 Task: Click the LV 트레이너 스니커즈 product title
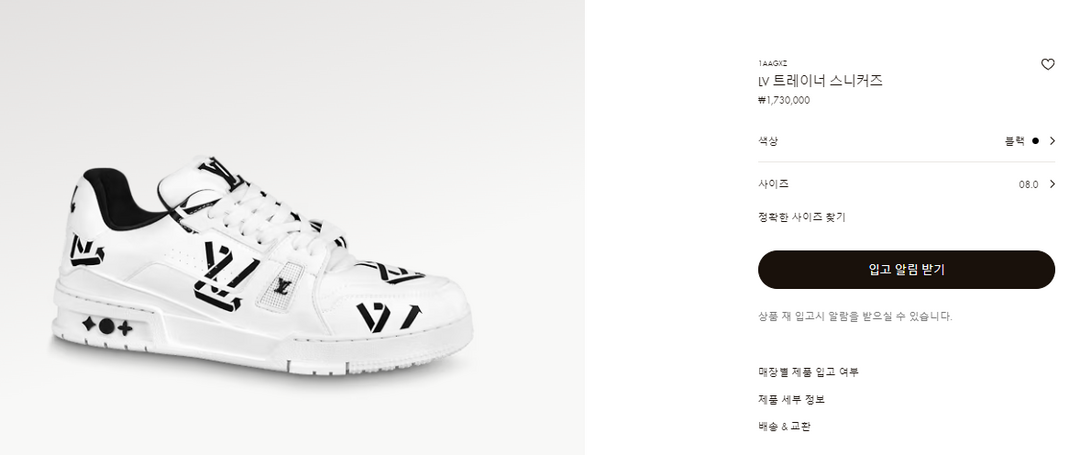click(820, 81)
